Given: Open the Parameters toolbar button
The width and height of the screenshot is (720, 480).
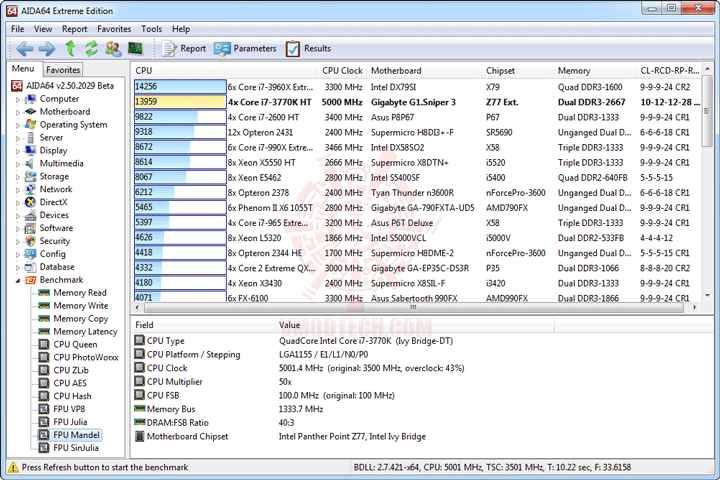Looking at the screenshot, I should (x=245, y=48).
